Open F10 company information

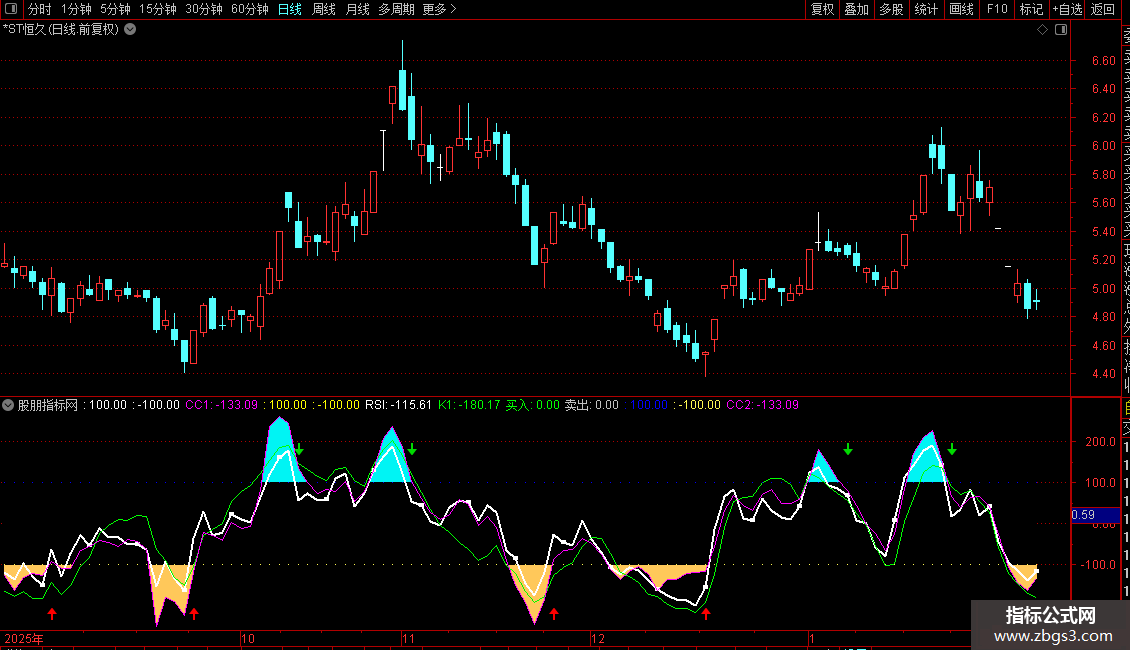(x=997, y=9)
